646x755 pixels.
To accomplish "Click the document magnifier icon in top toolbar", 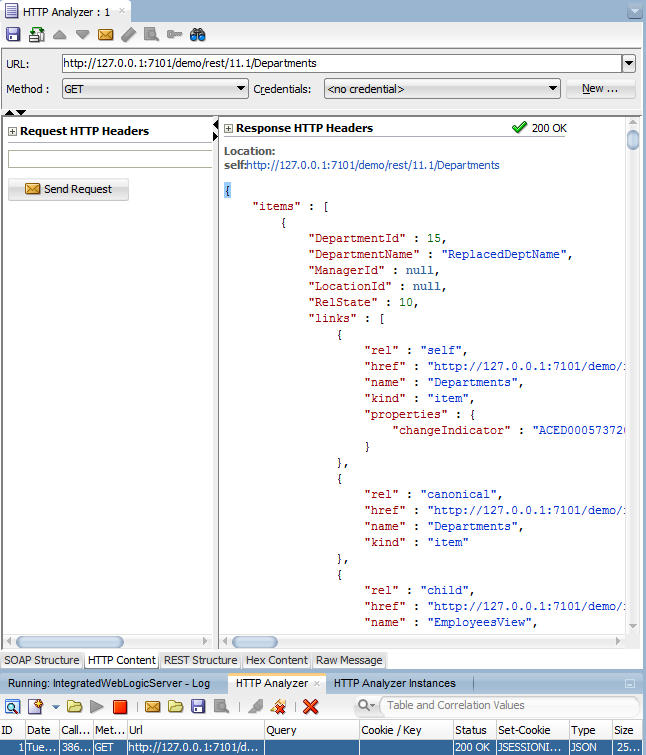I will pyautogui.click(x=152, y=35).
